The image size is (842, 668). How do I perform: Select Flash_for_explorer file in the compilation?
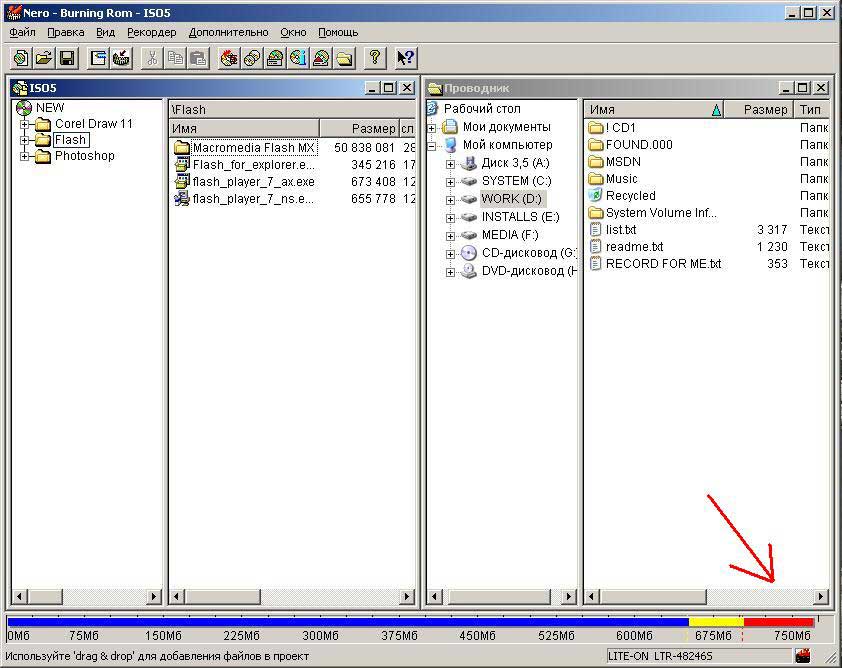[x=245, y=164]
